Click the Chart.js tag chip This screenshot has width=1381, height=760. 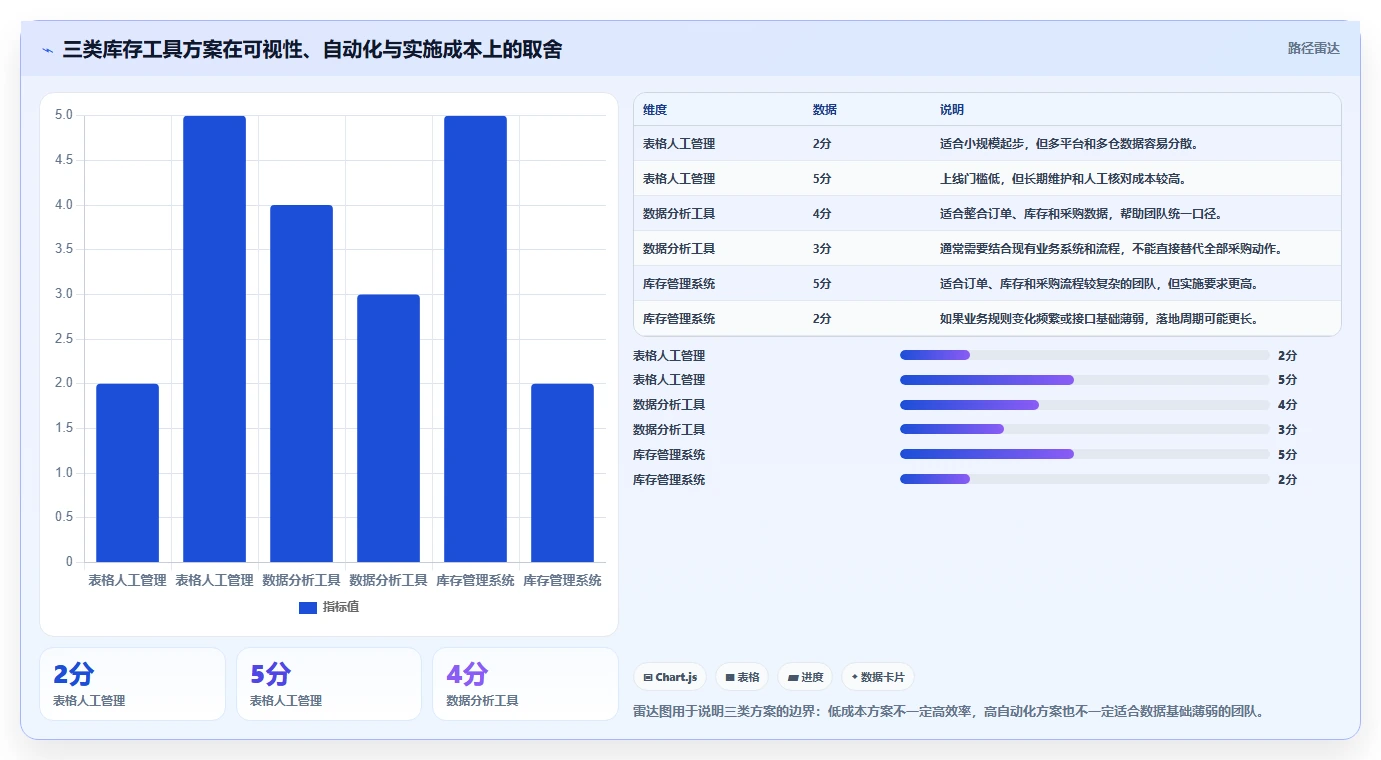pyautogui.click(x=670, y=677)
